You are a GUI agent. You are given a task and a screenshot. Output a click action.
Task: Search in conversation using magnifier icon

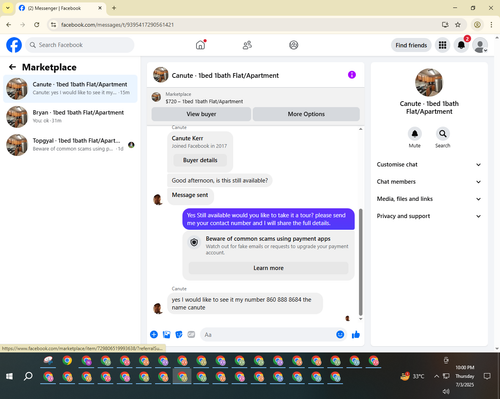point(443,134)
